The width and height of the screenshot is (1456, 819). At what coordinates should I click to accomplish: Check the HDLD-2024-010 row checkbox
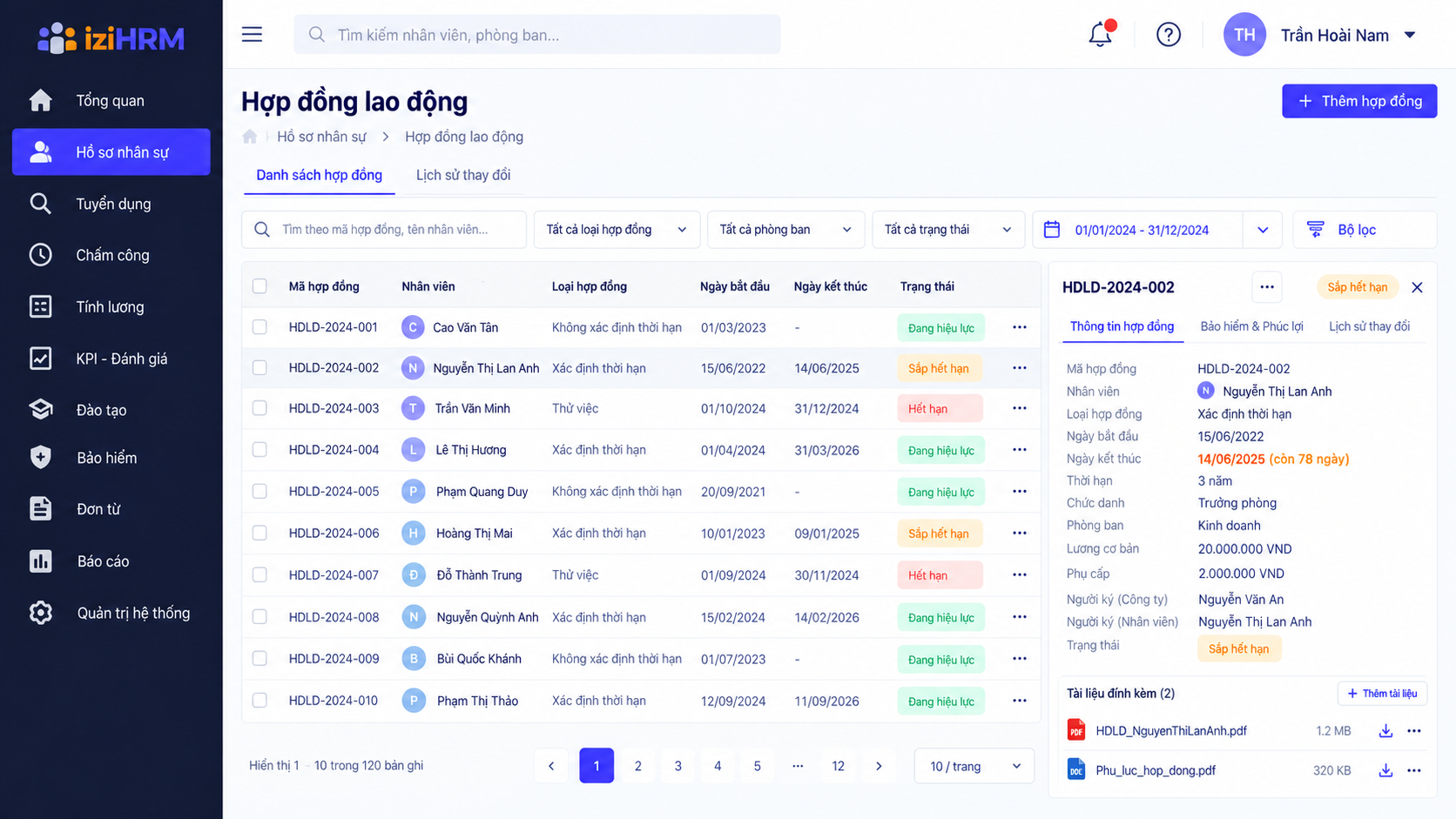pos(260,701)
